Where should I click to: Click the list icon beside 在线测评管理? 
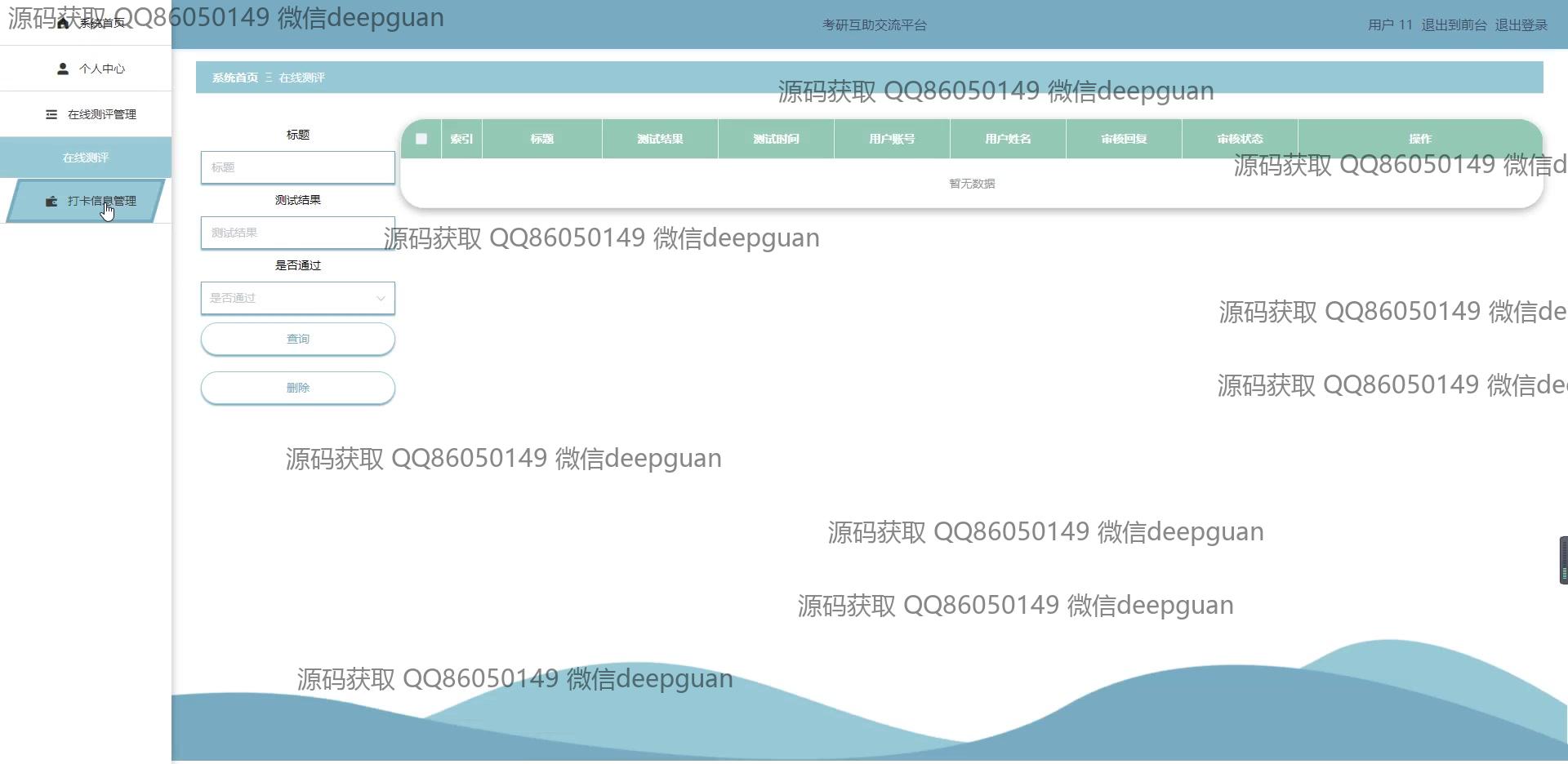tap(51, 114)
